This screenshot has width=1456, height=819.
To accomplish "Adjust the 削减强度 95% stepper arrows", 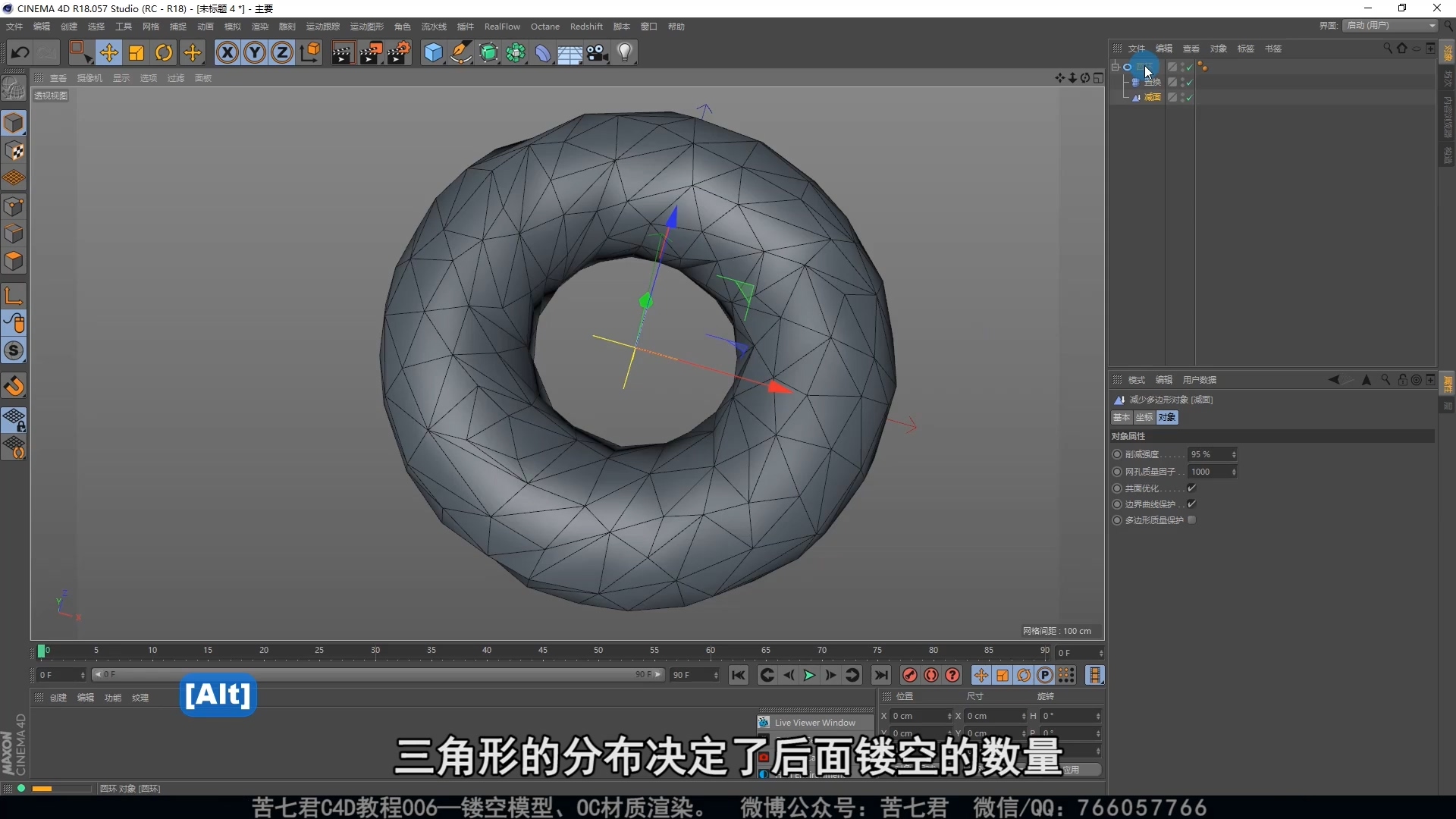I will click(x=1234, y=454).
